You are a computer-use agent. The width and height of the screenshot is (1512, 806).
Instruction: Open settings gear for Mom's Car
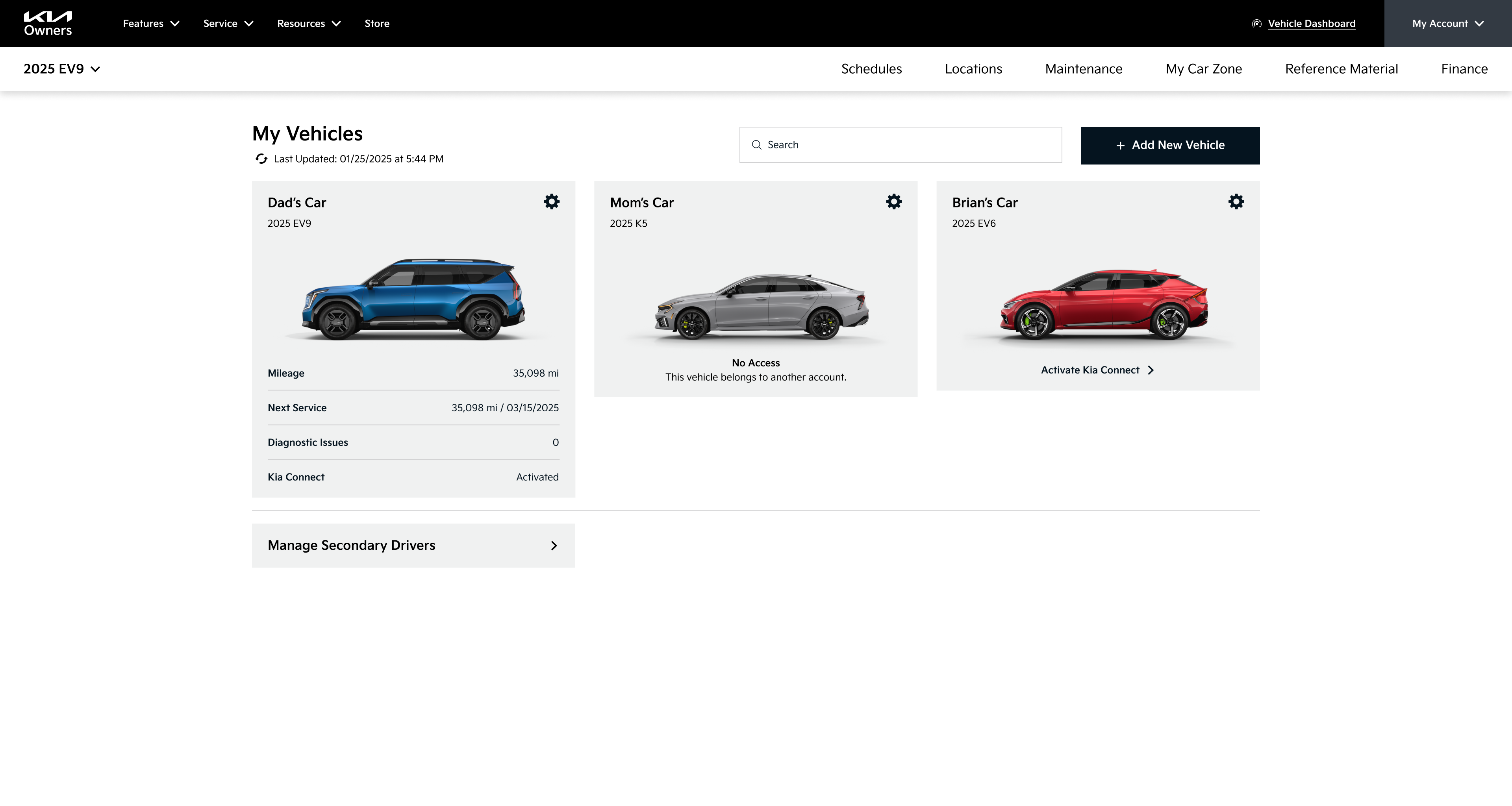pos(893,202)
